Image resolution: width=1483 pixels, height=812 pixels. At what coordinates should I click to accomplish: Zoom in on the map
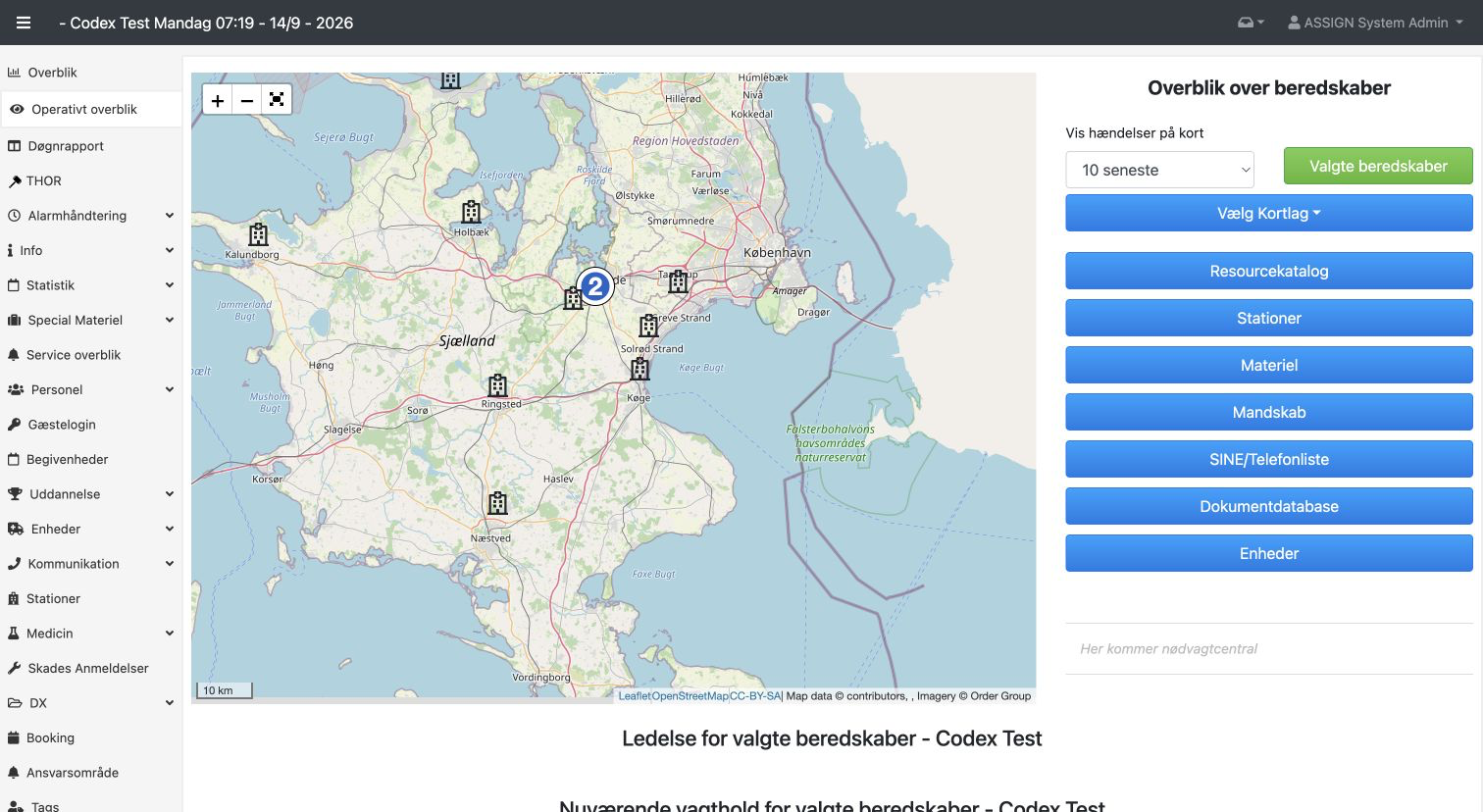218,100
